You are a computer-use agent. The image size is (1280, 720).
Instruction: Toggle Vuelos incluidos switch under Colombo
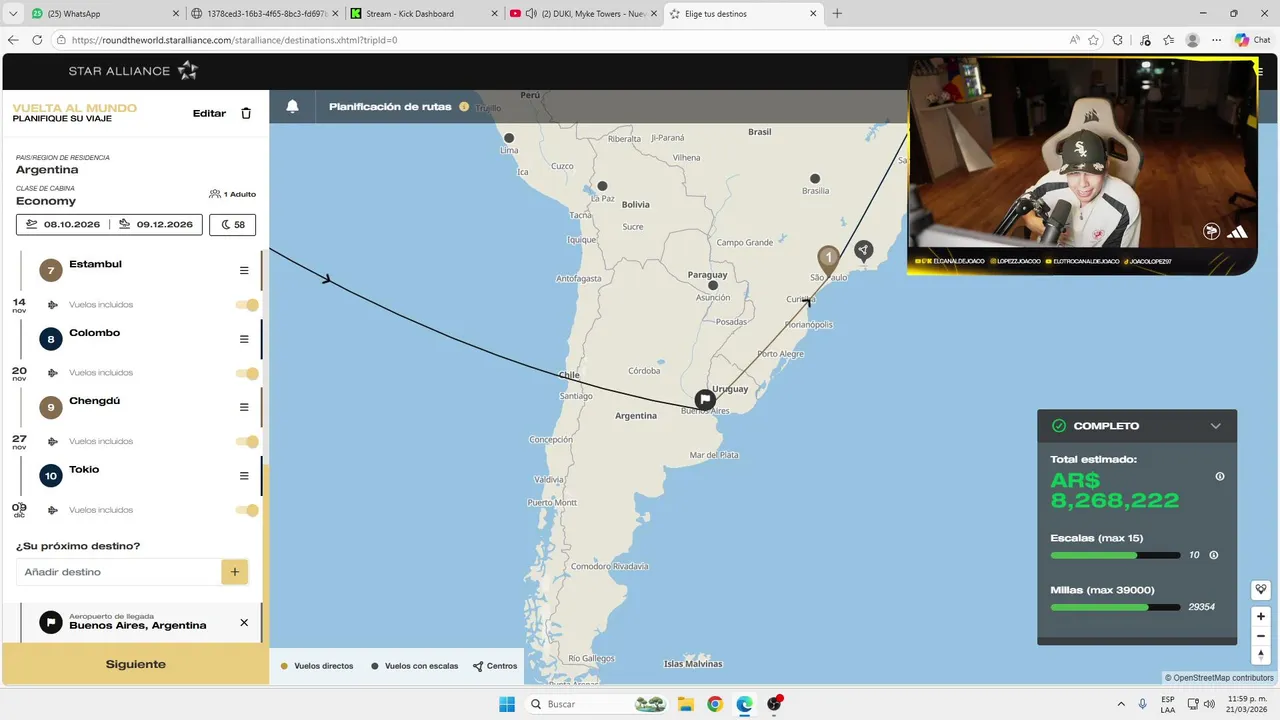pyautogui.click(x=247, y=373)
